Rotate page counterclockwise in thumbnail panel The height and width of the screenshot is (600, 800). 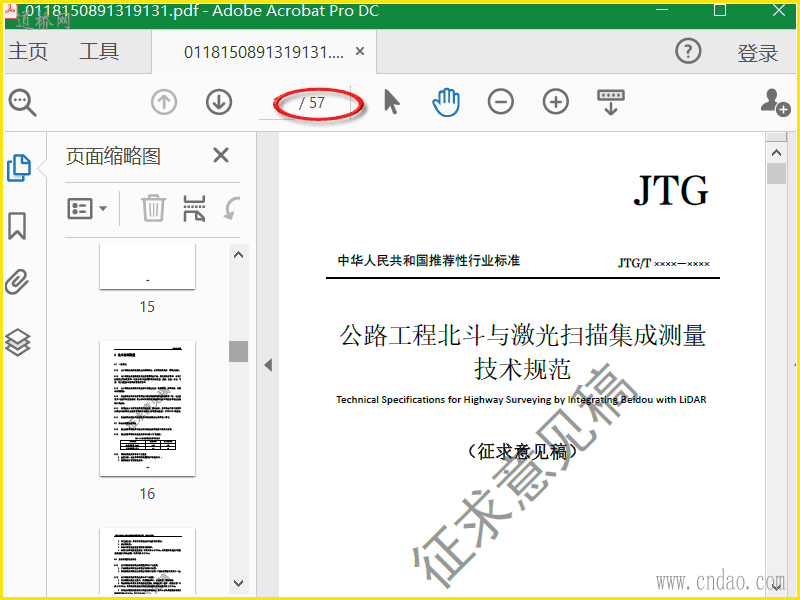[x=232, y=208]
